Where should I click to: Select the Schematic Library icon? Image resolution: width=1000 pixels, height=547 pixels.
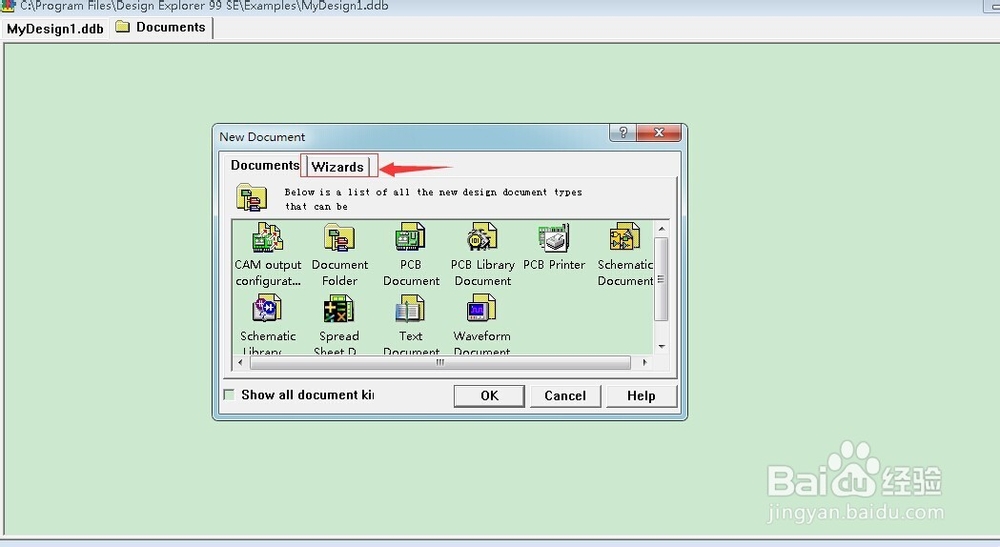tap(267, 309)
